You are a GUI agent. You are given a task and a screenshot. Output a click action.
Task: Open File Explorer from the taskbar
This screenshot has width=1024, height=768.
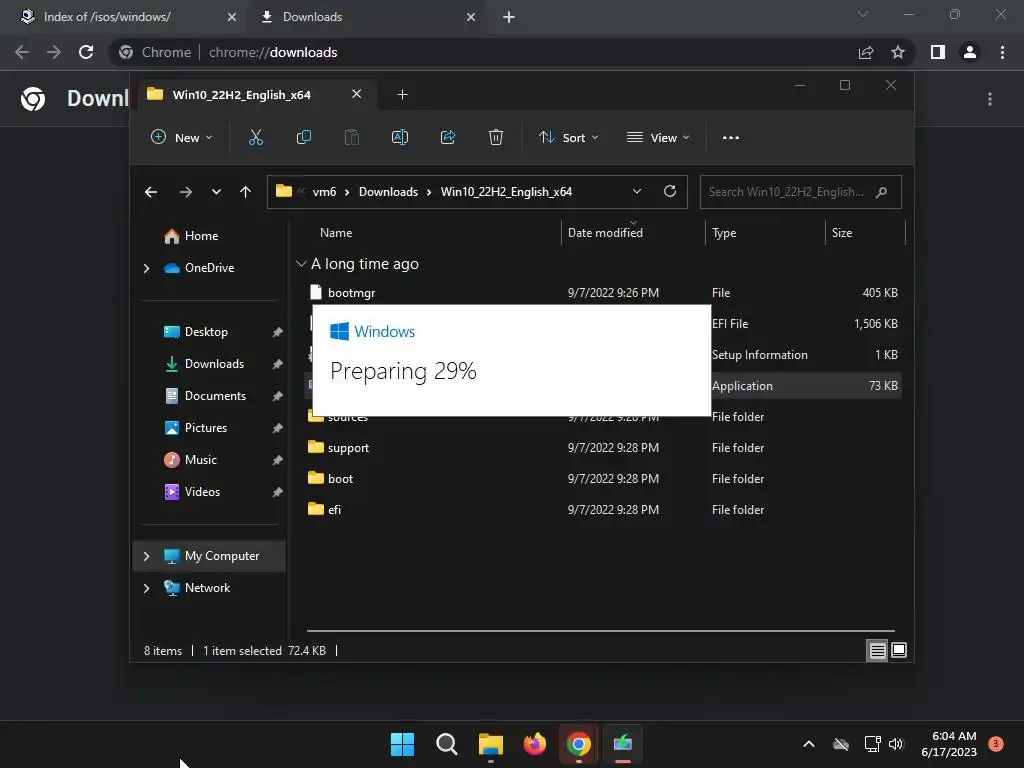point(490,744)
